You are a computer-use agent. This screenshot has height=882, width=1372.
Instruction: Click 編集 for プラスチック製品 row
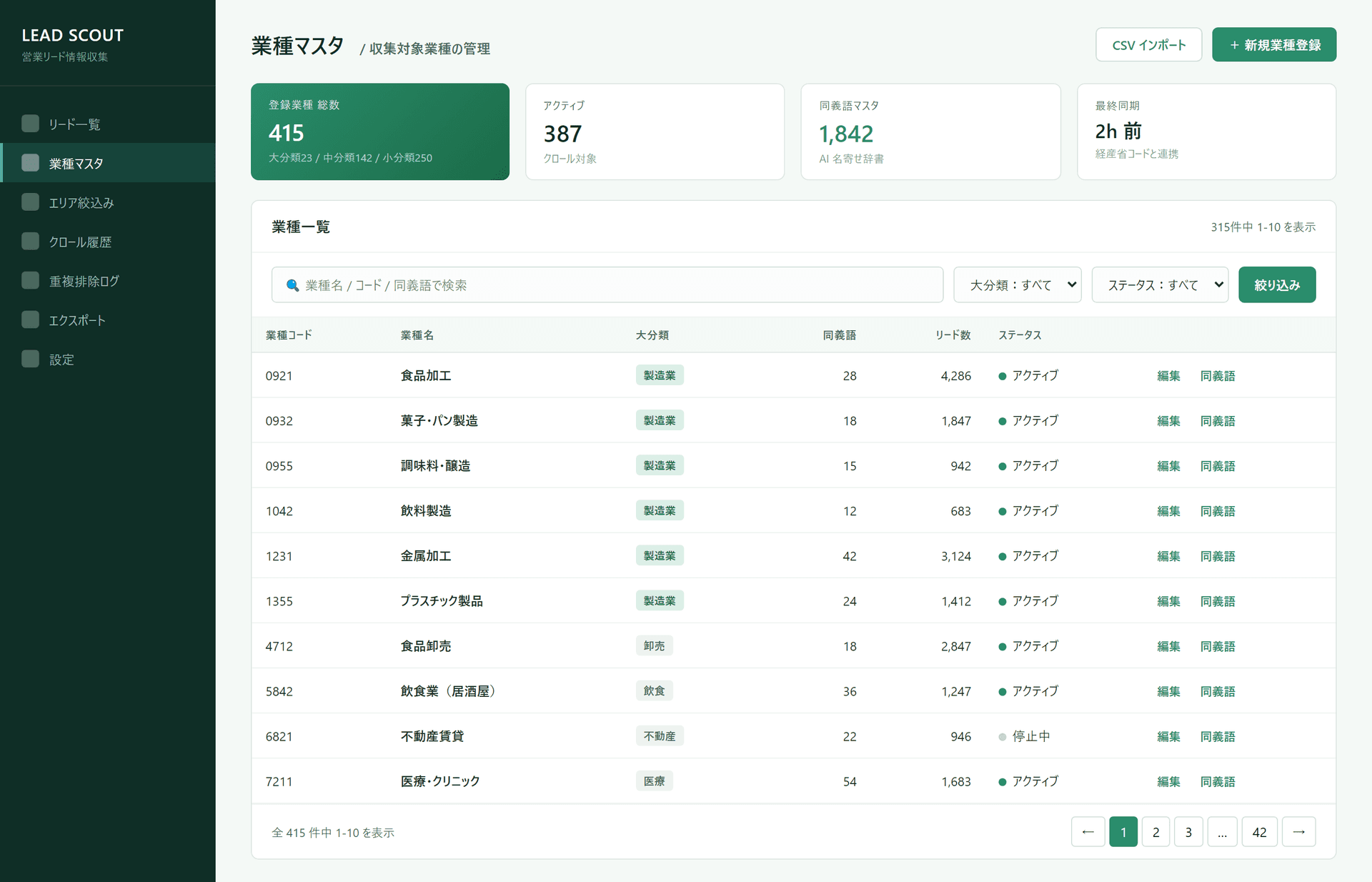(x=1168, y=600)
